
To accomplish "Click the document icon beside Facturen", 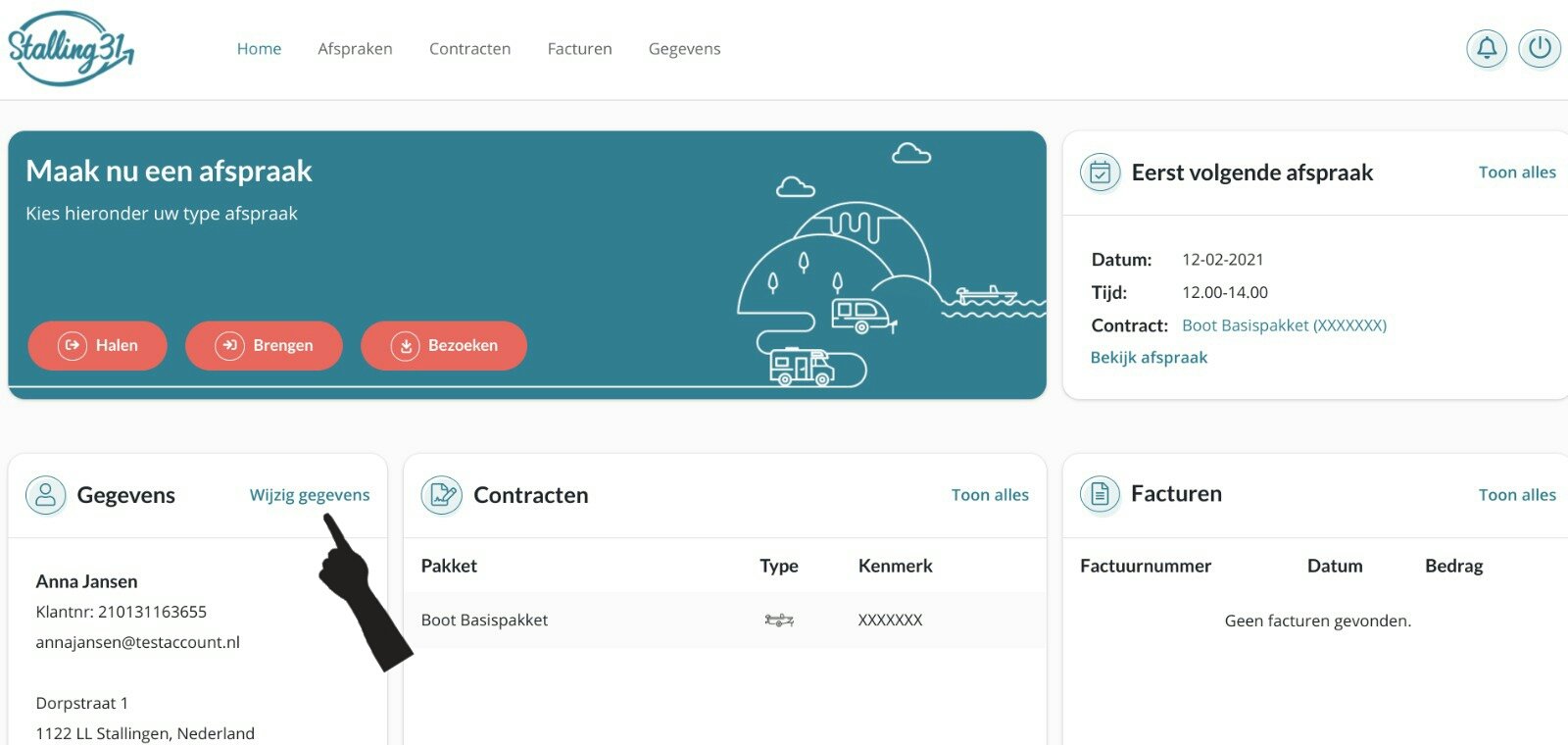I will click(x=1100, y=494).
